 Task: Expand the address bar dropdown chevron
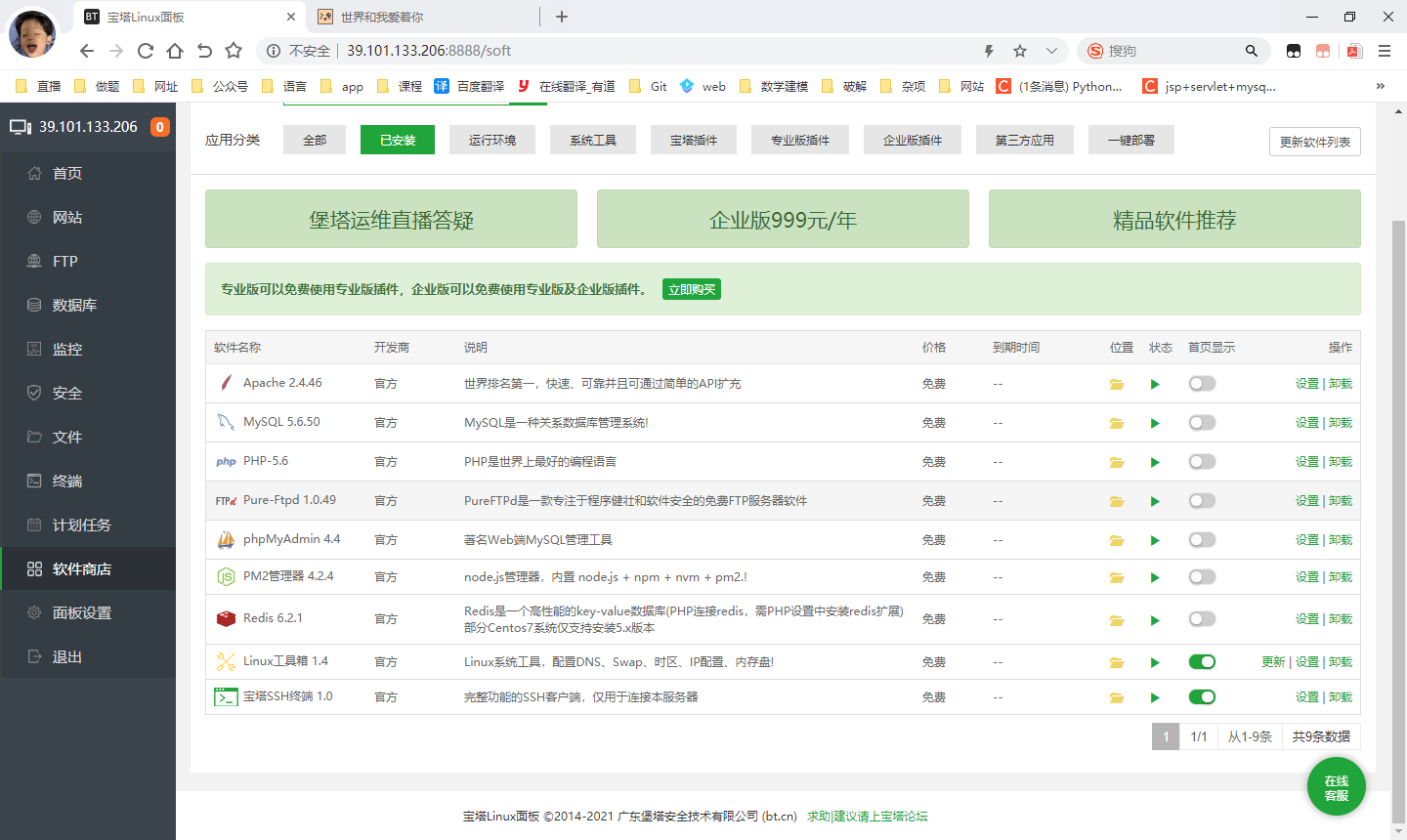(x=1051, y=51)
